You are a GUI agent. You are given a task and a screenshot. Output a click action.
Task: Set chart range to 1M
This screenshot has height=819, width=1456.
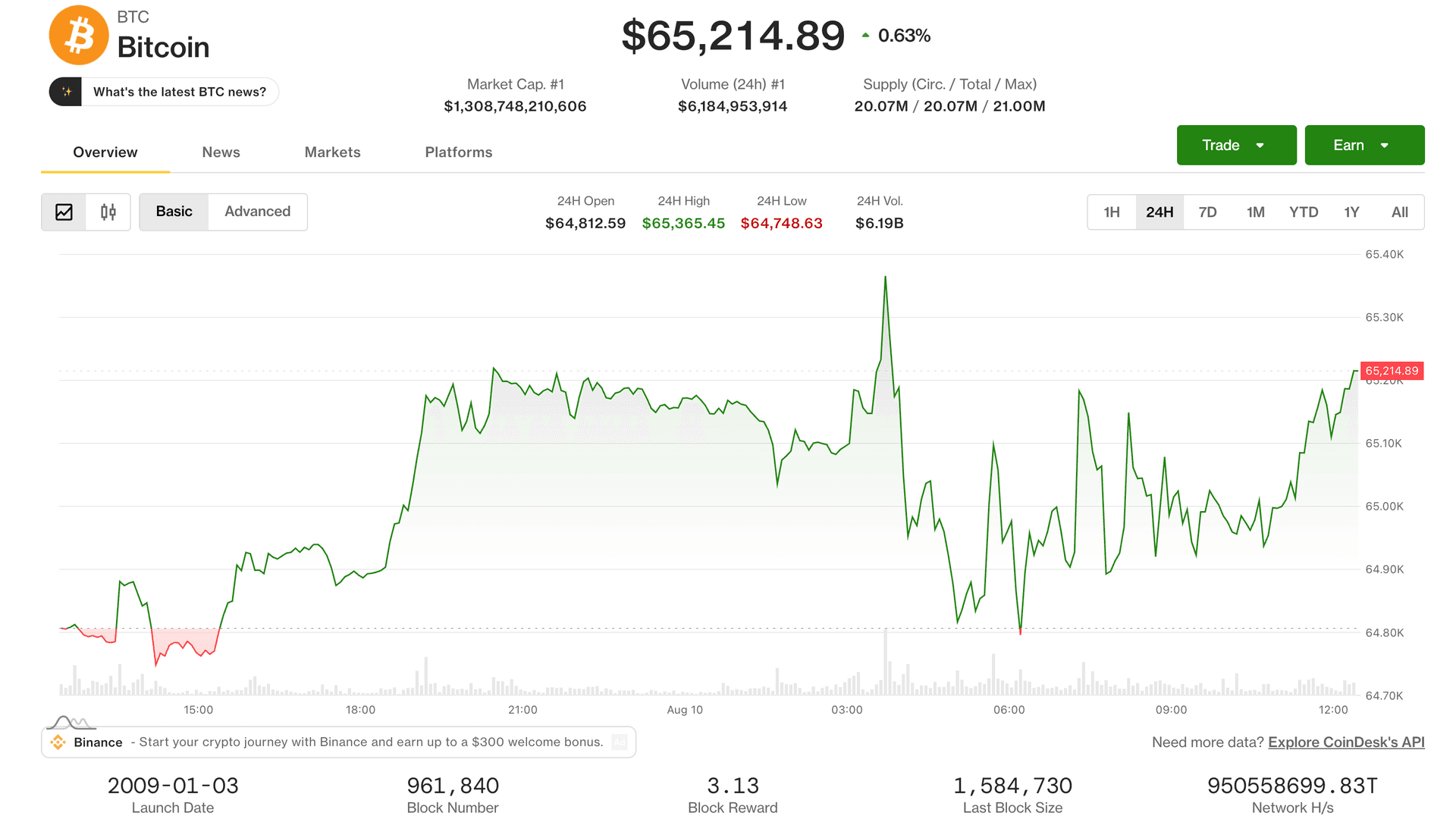point(1256,212)
